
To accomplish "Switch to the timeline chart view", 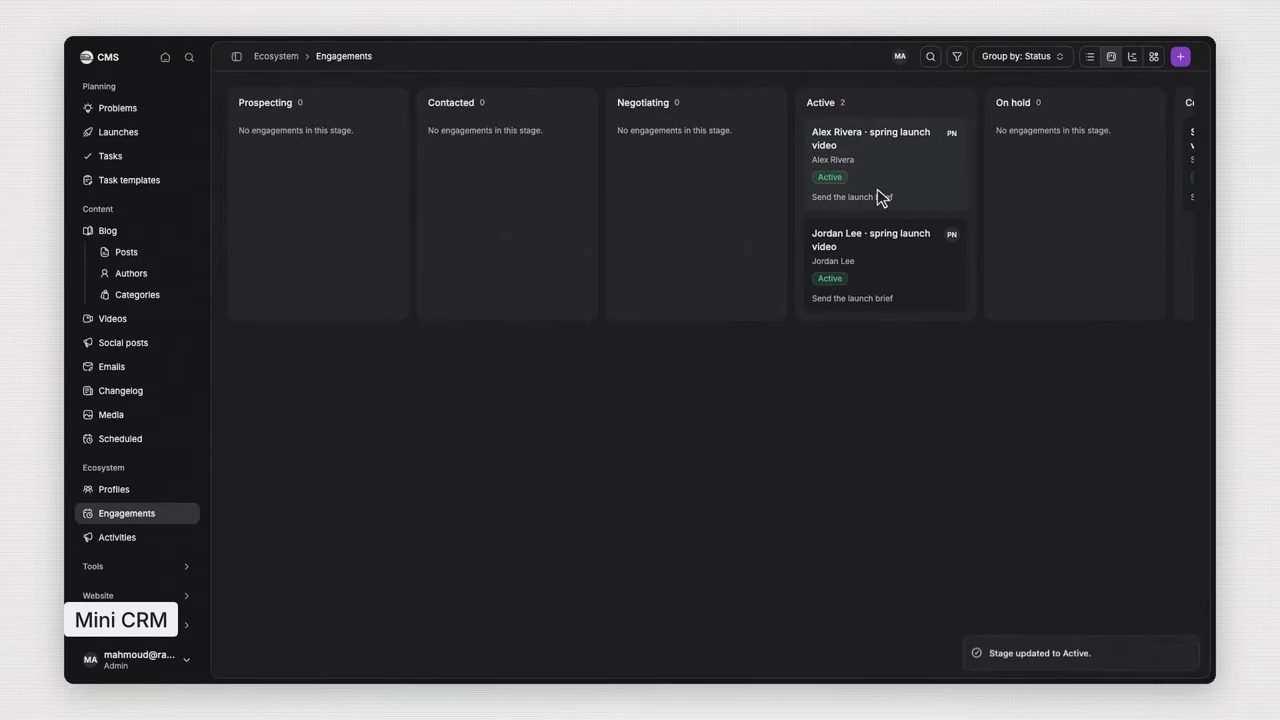I will click(x=1132, y=57).
